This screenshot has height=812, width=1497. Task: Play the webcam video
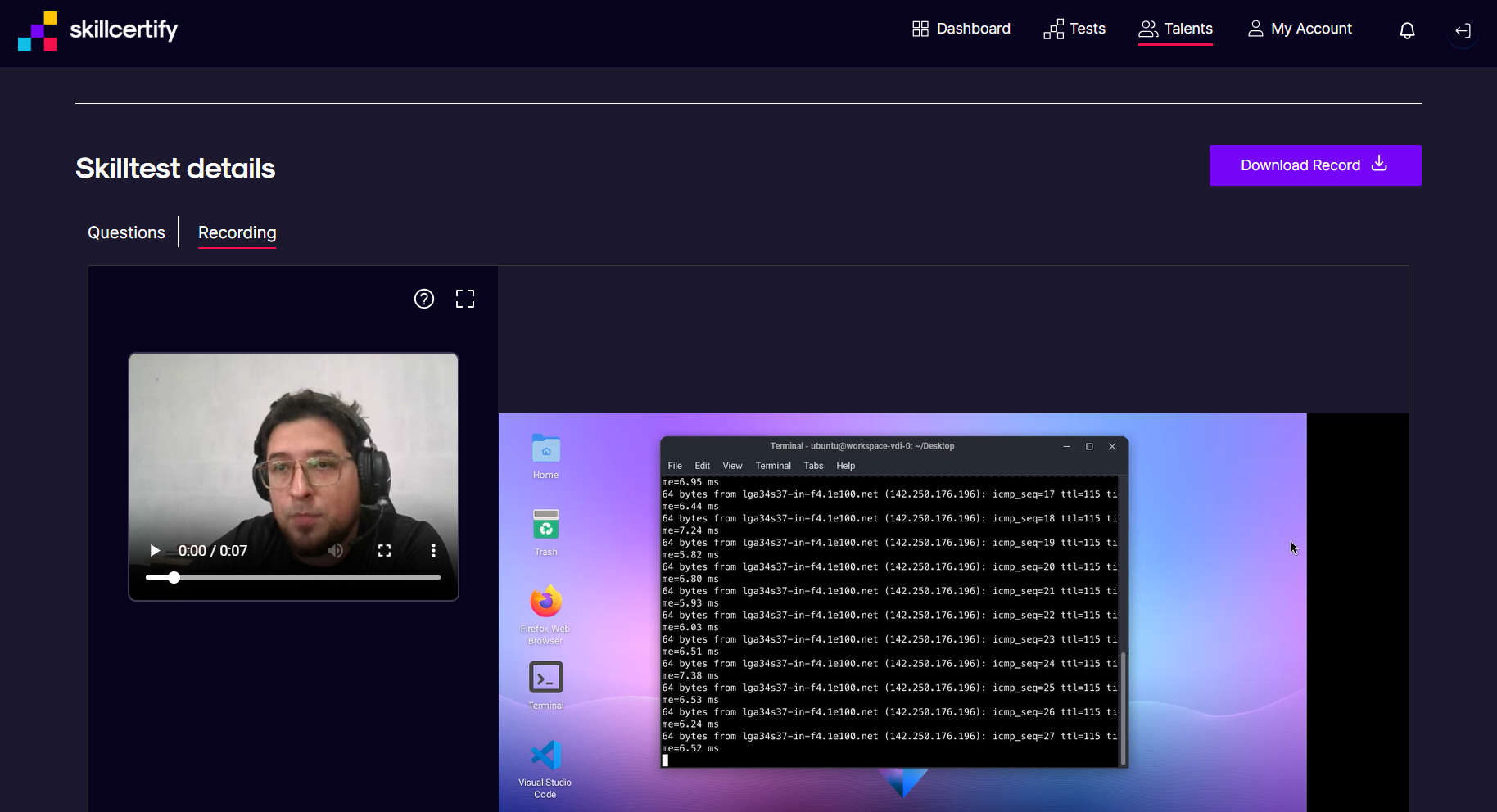(x=155, y=551)
